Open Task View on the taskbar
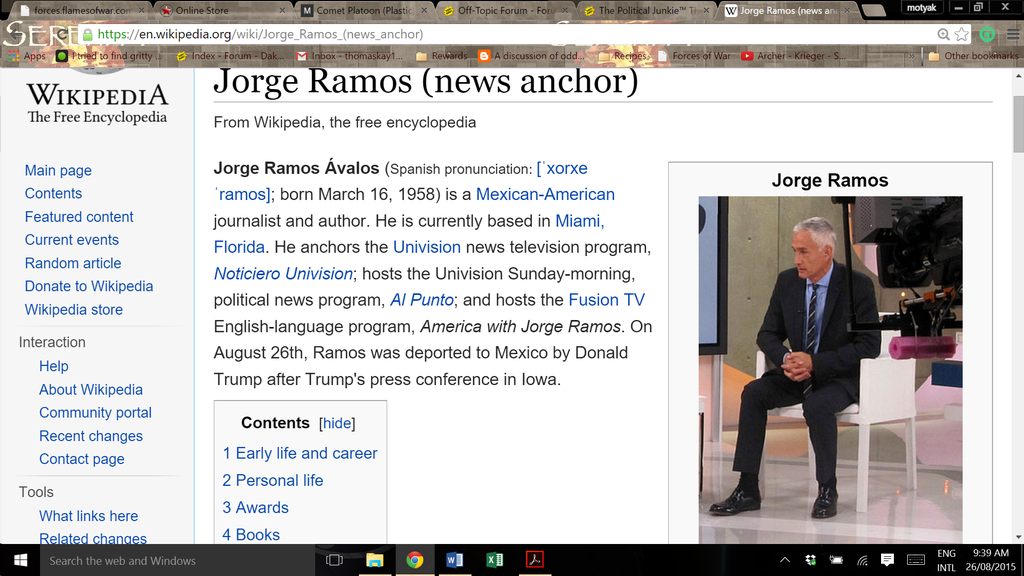The height and width of the screenshot is (576, 1024). tap(334, 560)
